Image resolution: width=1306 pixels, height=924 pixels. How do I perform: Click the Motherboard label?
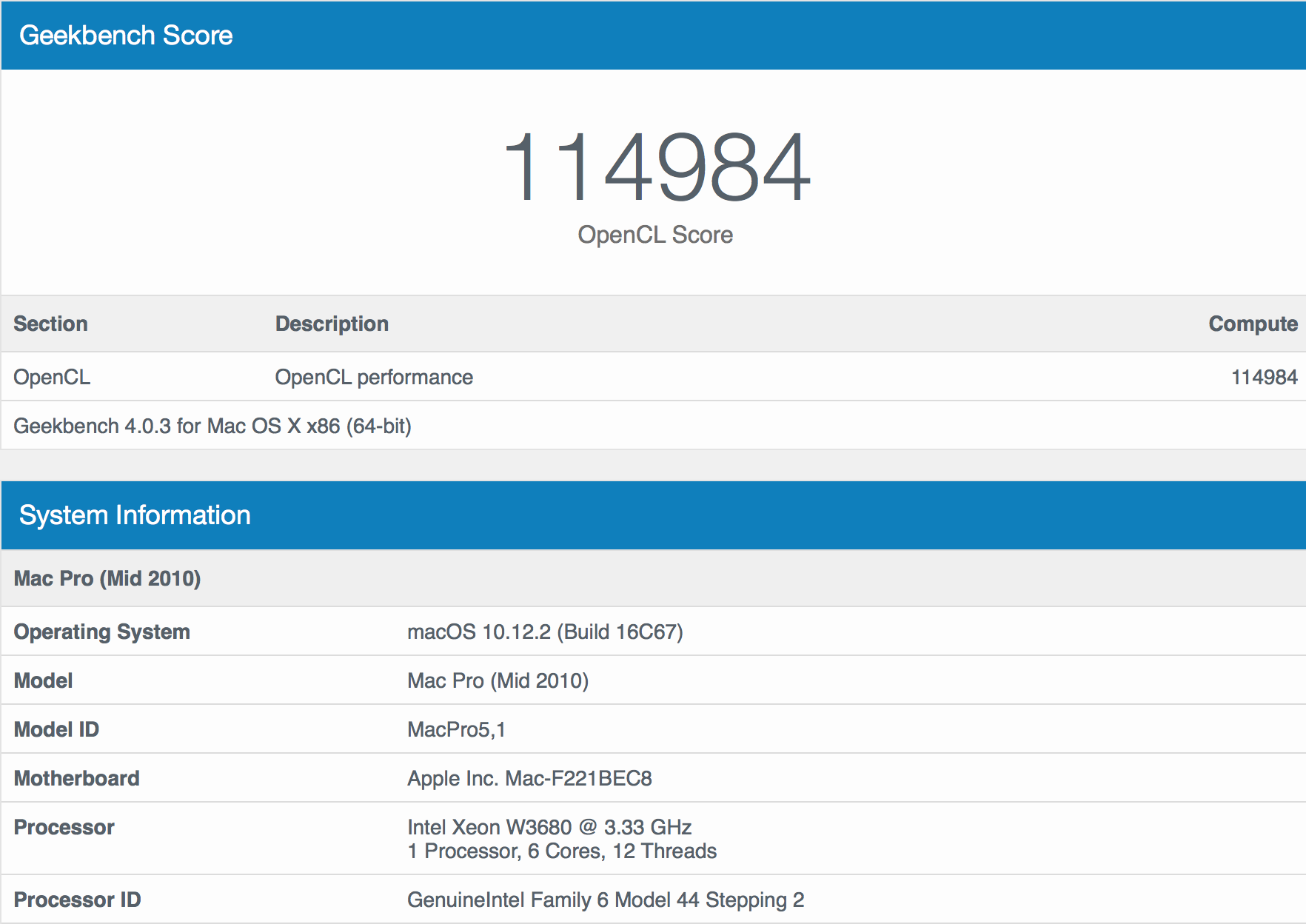[x=76, y=778]
